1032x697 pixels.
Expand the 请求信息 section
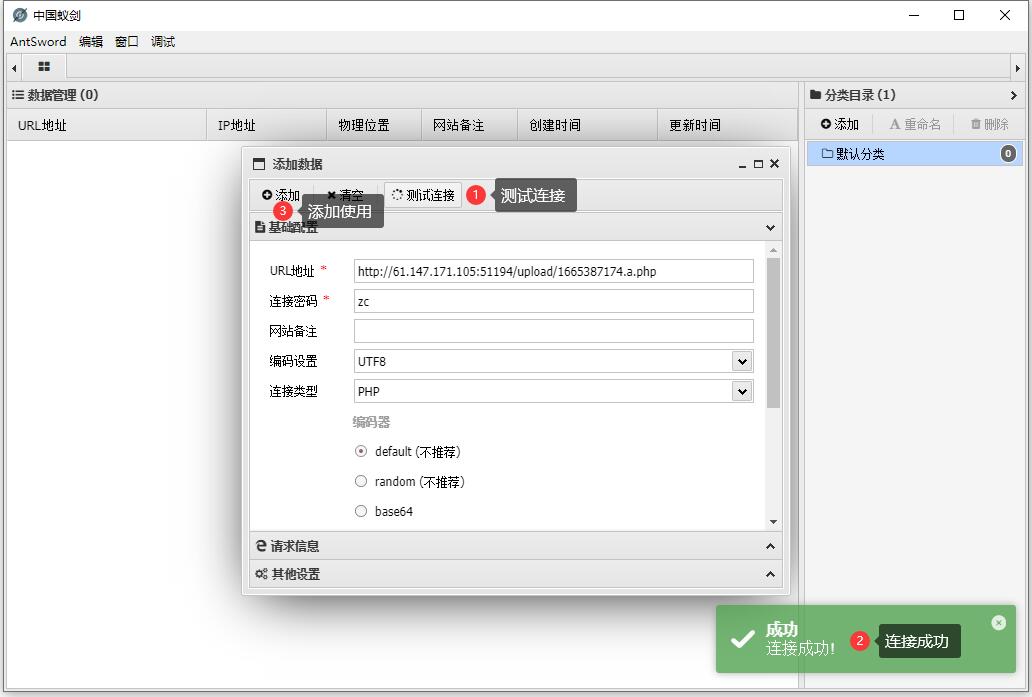coord(516,546)
